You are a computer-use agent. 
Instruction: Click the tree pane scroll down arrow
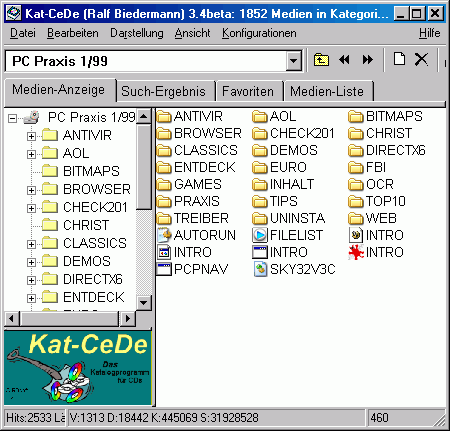tap(144, 303)
